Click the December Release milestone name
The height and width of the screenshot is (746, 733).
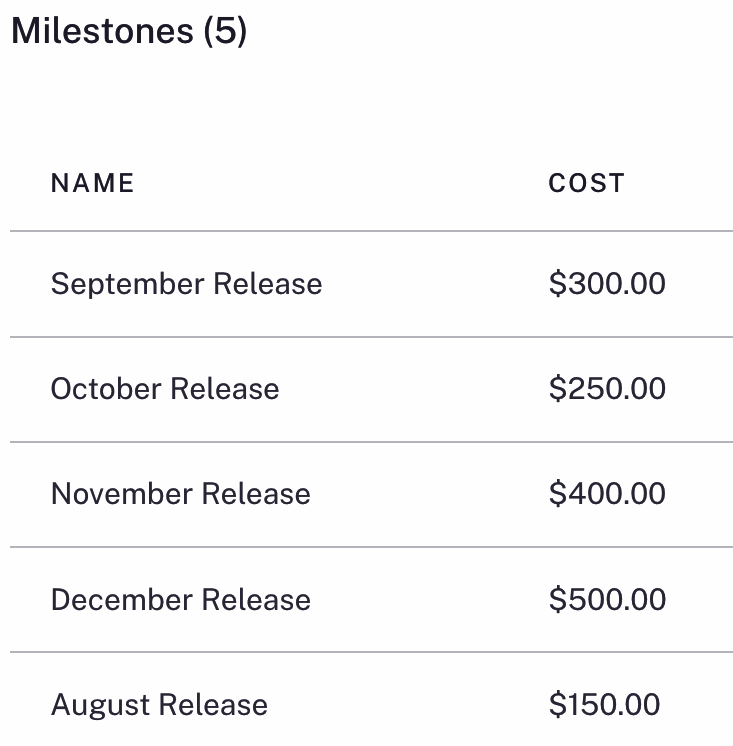[180, 600]
